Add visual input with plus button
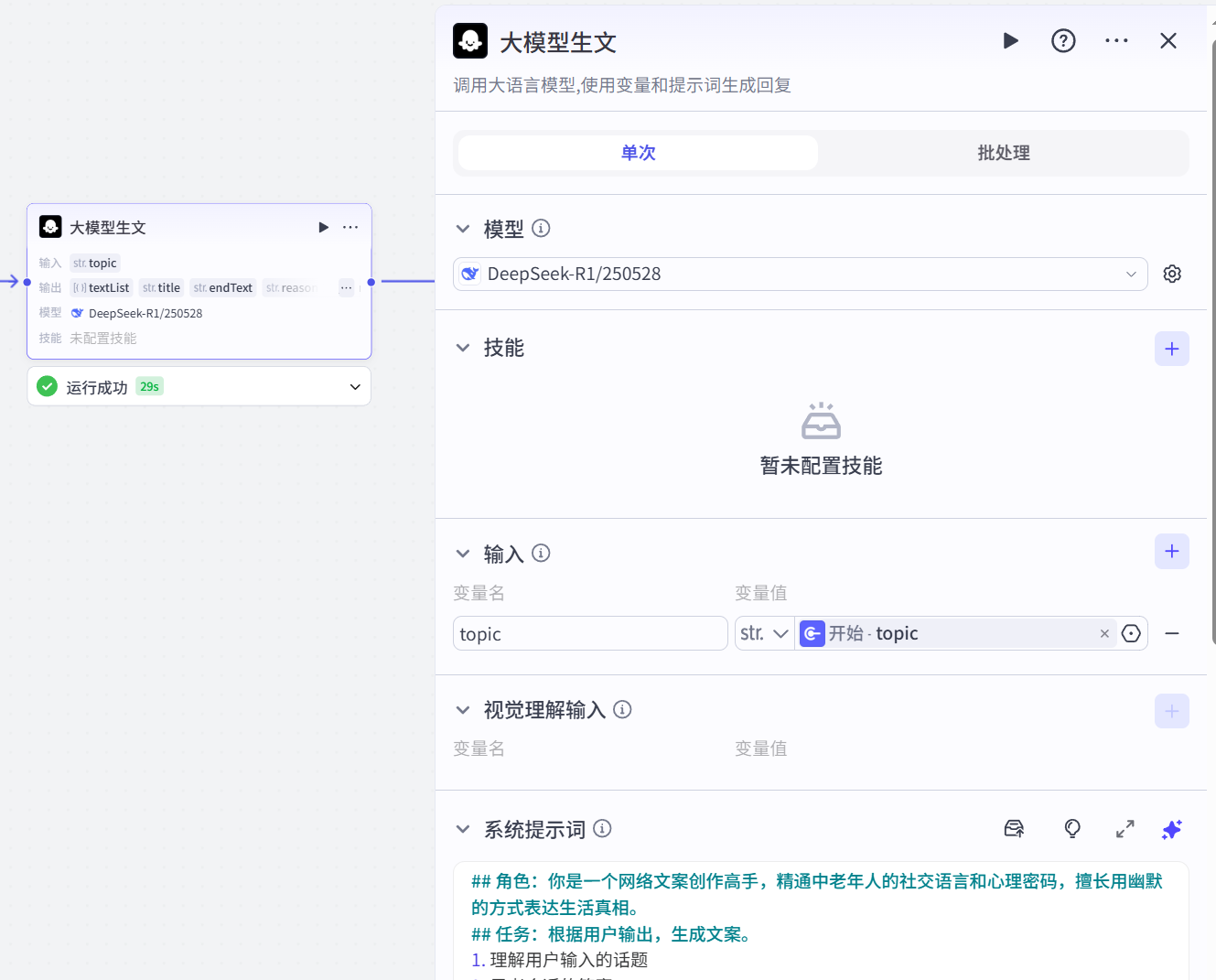The width and height of the screenshot is (1216, 980). 1172,711
